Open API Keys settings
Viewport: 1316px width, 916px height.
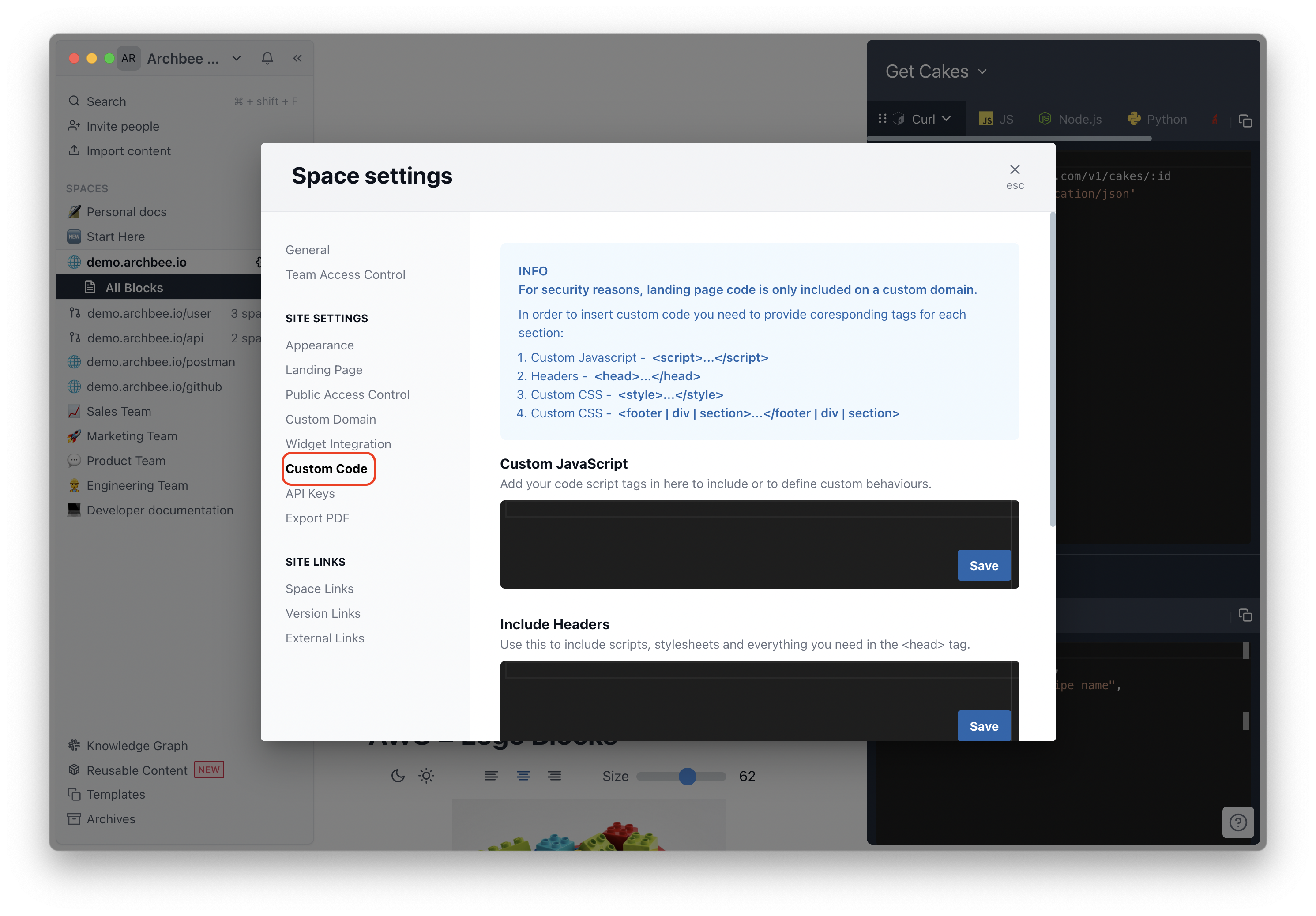point(310,493)
